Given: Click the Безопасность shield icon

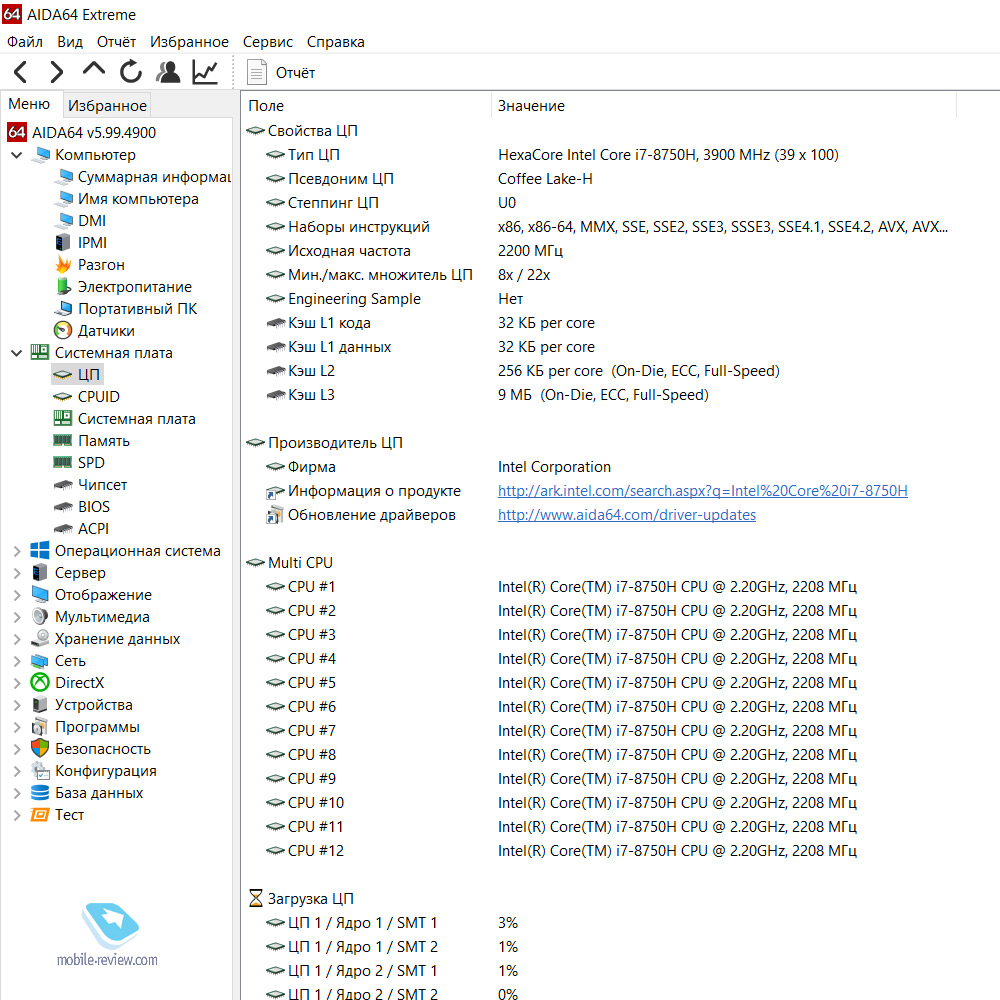Looking at the screenshot, I should 40,749.
